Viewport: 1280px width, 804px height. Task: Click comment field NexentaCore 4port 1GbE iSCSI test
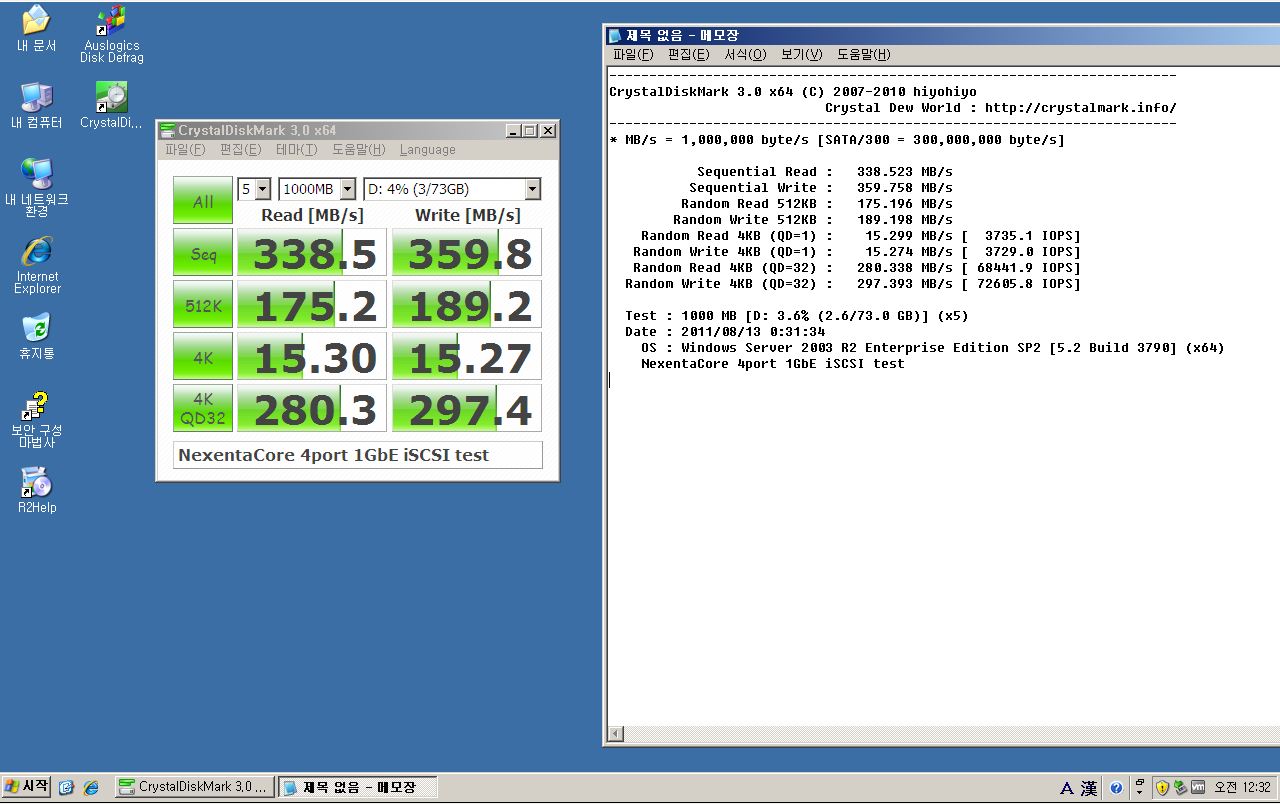pyautogui.click(x=358, y=455)
